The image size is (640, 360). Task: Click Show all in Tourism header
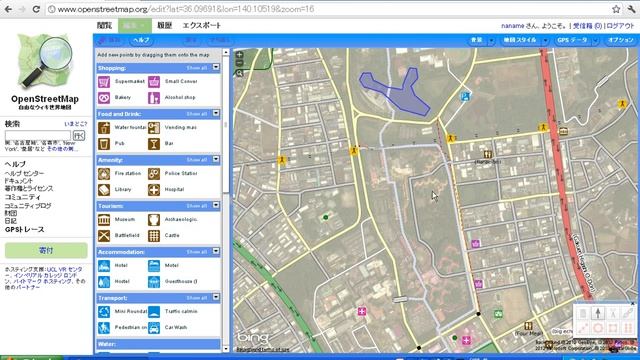197,206
